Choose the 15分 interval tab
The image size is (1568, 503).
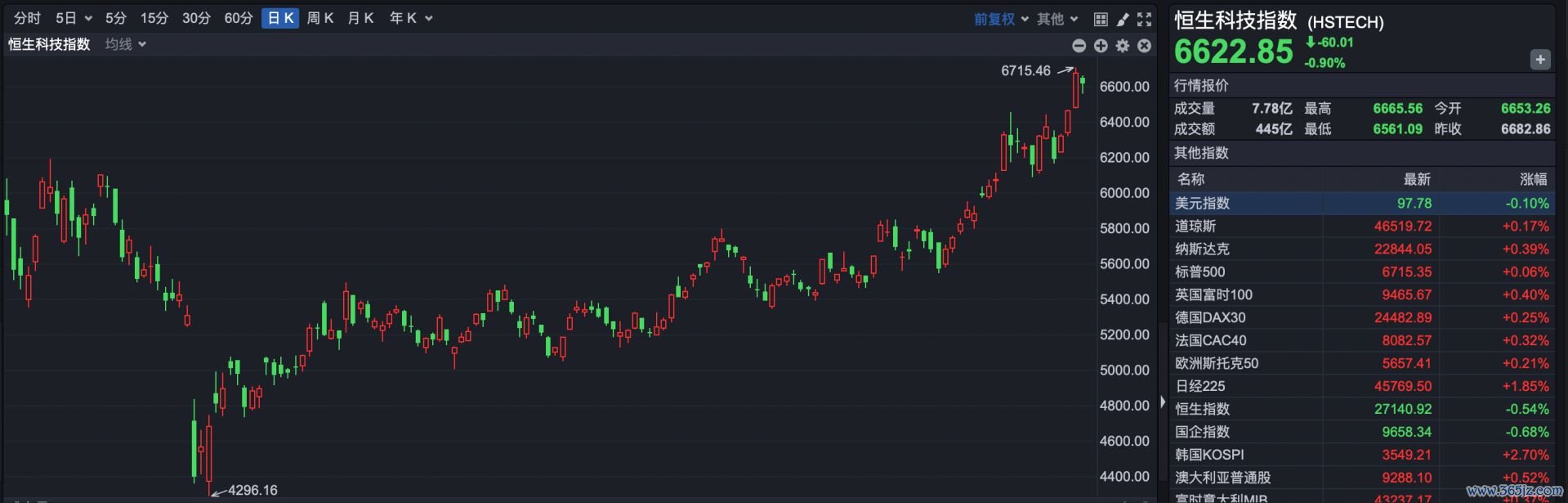(x=154, y=18)
